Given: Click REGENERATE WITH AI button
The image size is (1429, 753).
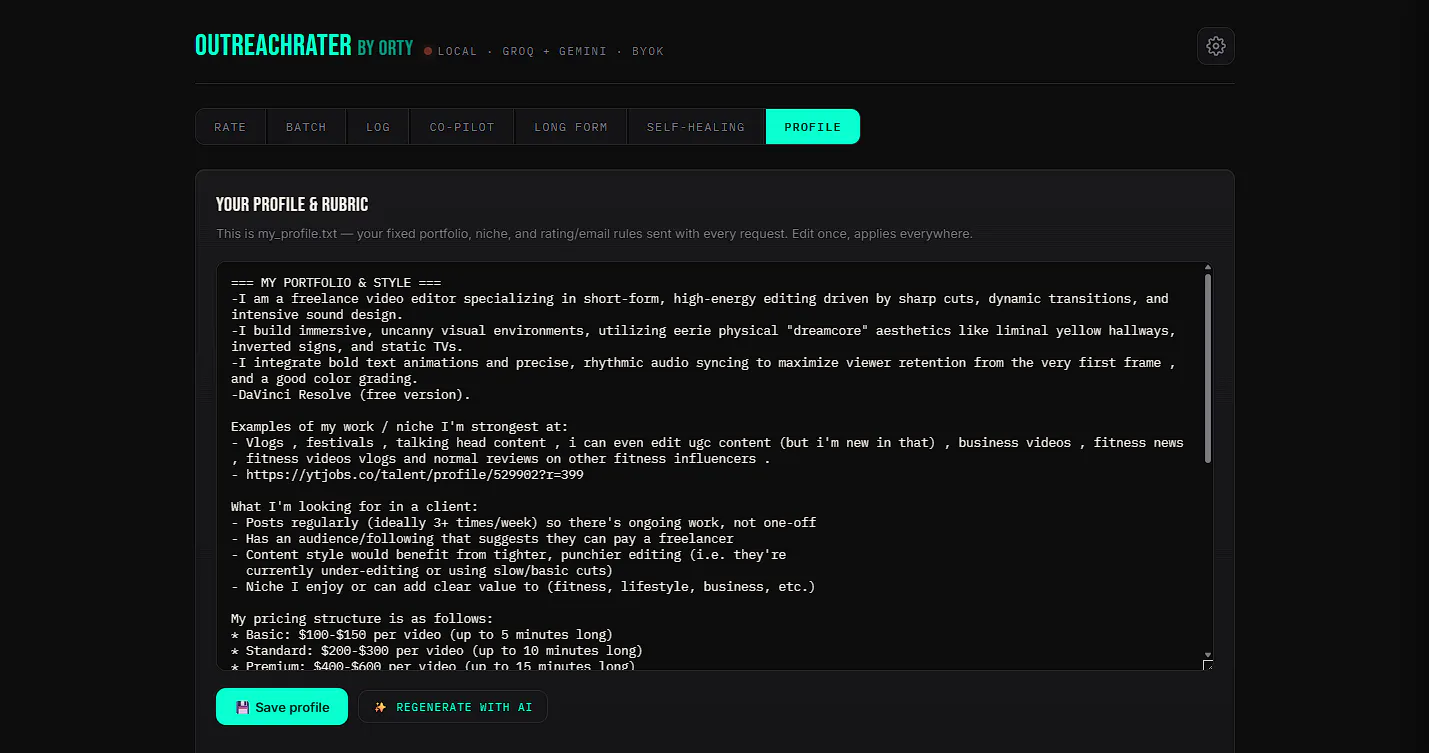Looking at the screenshot, I should tap(453, 707).
